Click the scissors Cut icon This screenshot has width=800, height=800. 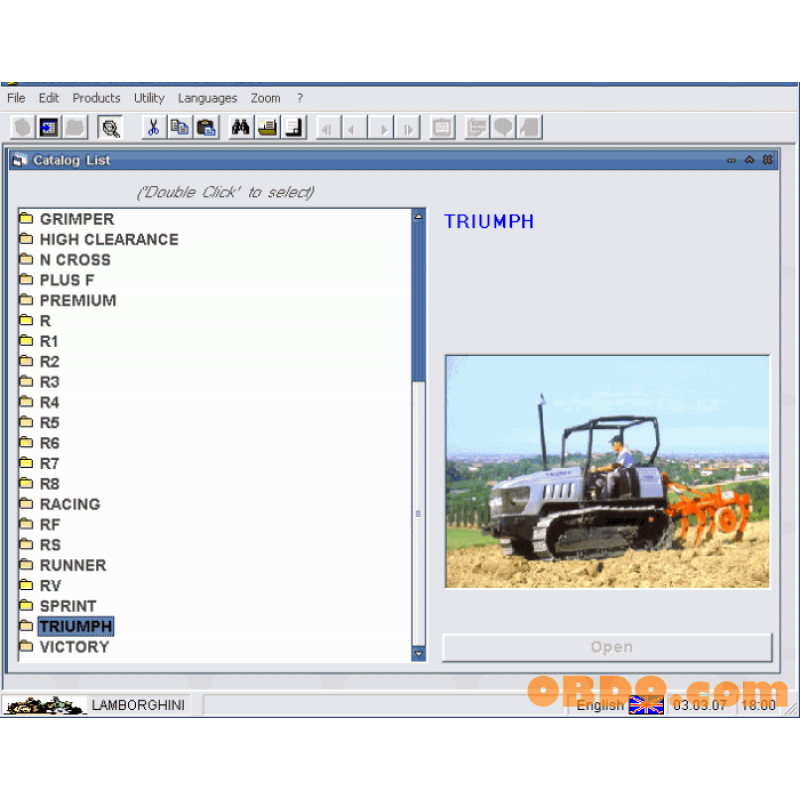click(x=154, y=127)
